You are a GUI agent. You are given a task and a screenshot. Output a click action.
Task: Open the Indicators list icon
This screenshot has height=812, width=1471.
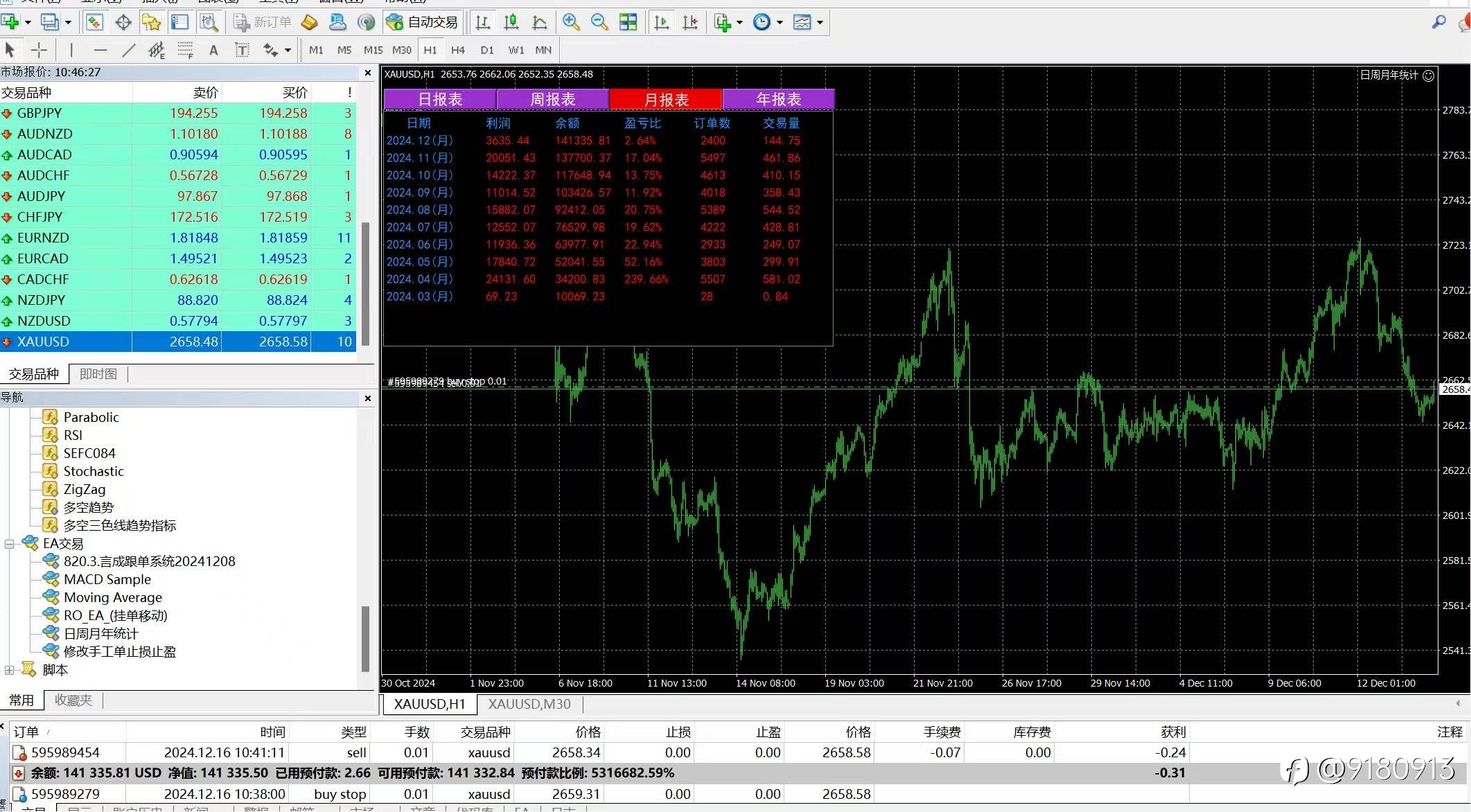point(723,22)
